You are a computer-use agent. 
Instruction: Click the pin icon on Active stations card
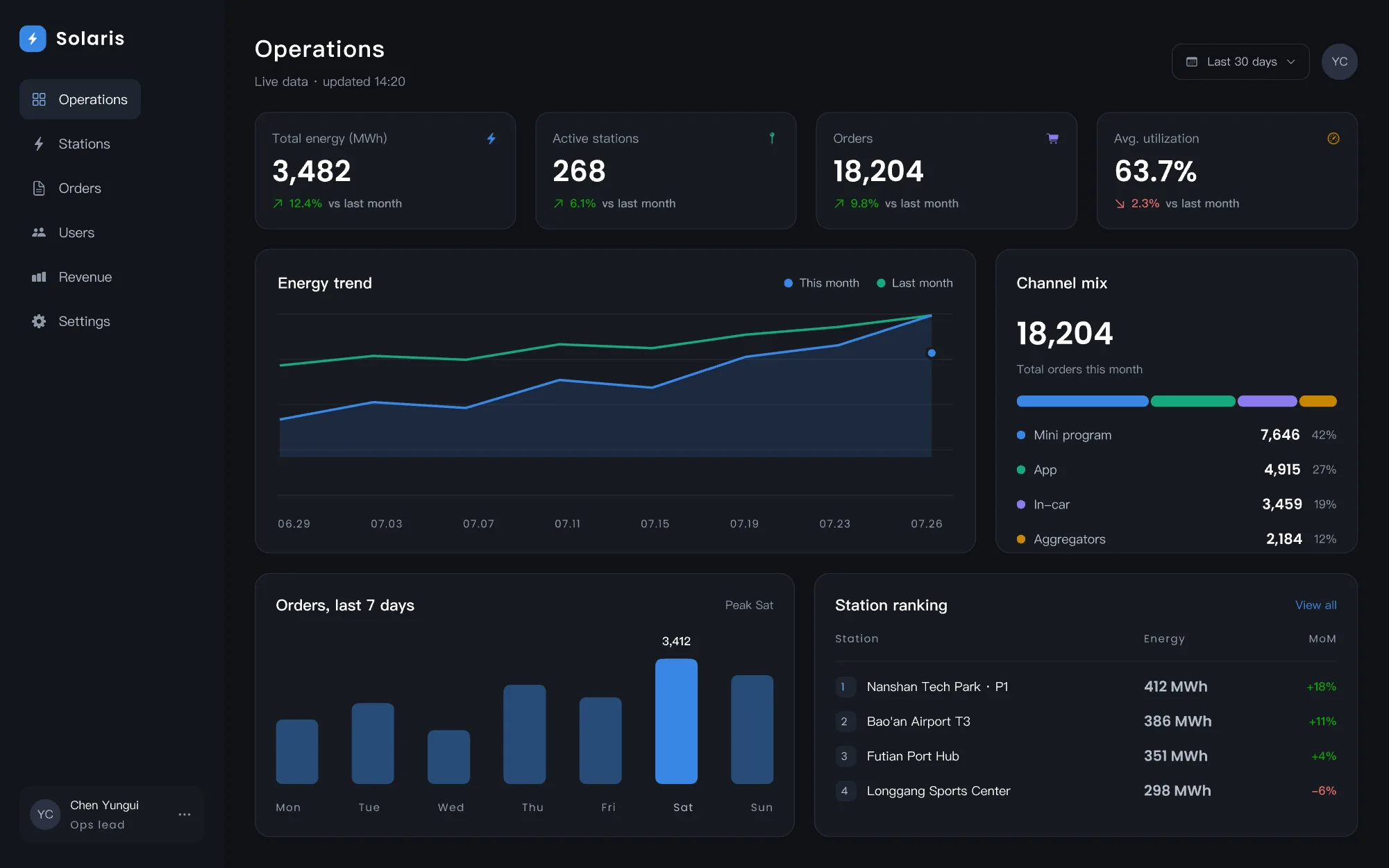click(x=772, y=138)
